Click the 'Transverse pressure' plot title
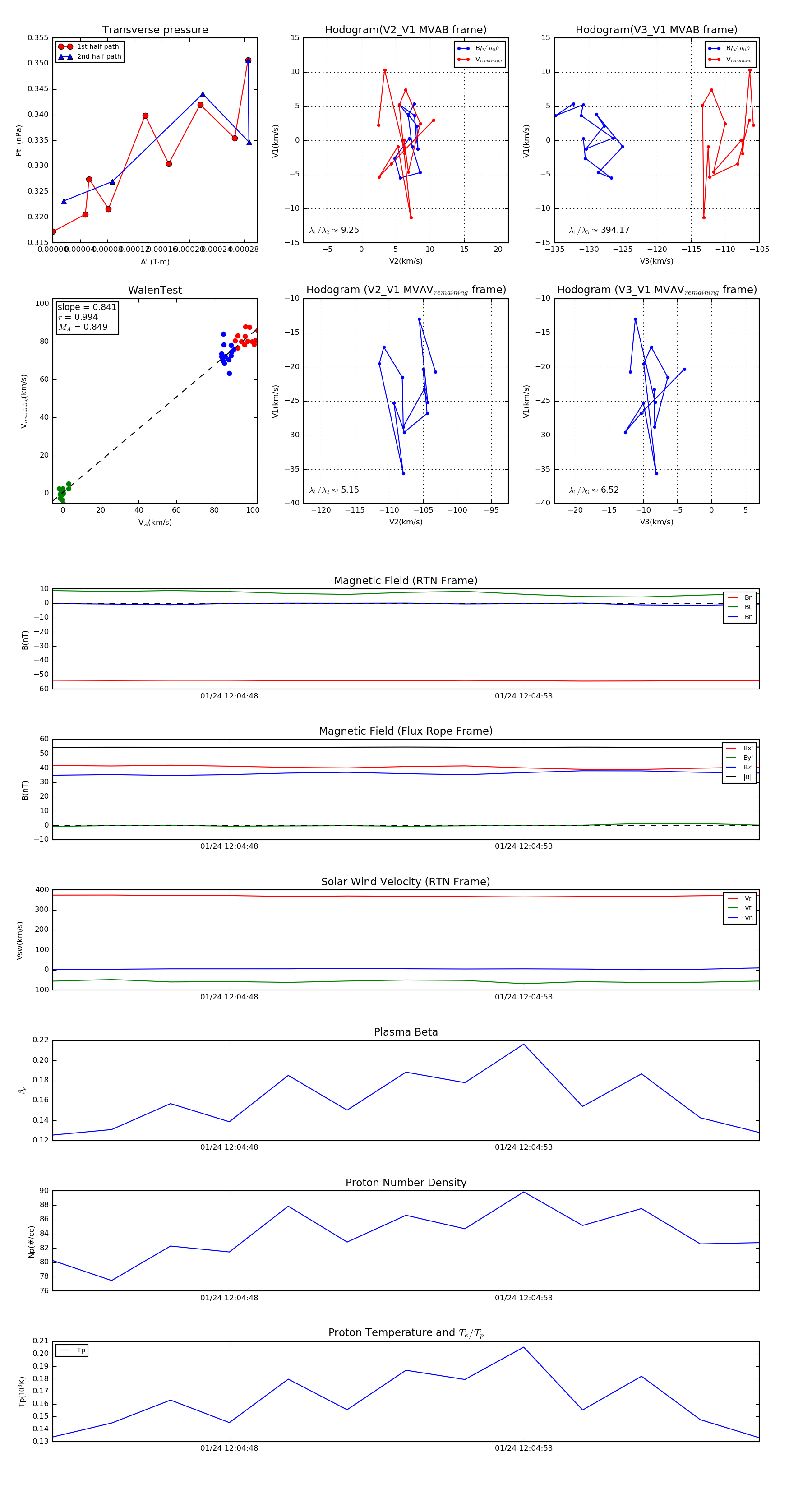Viewport: 812px width, 1489px height. (x=155, y=30)
